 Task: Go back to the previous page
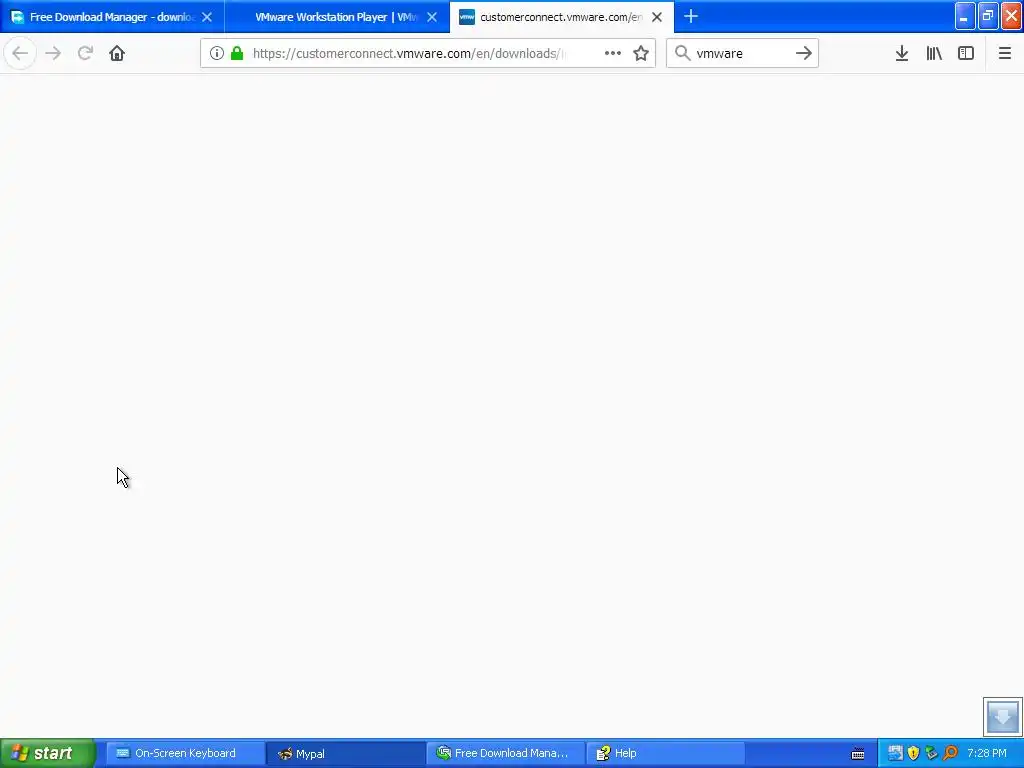coord(20,54)
